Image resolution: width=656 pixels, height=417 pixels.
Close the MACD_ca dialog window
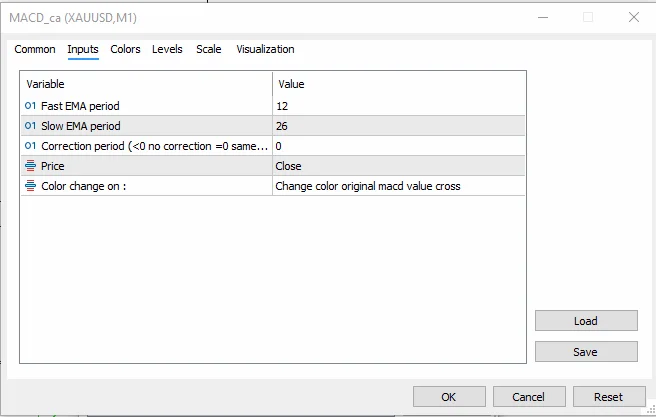click(x=633, y=17)
